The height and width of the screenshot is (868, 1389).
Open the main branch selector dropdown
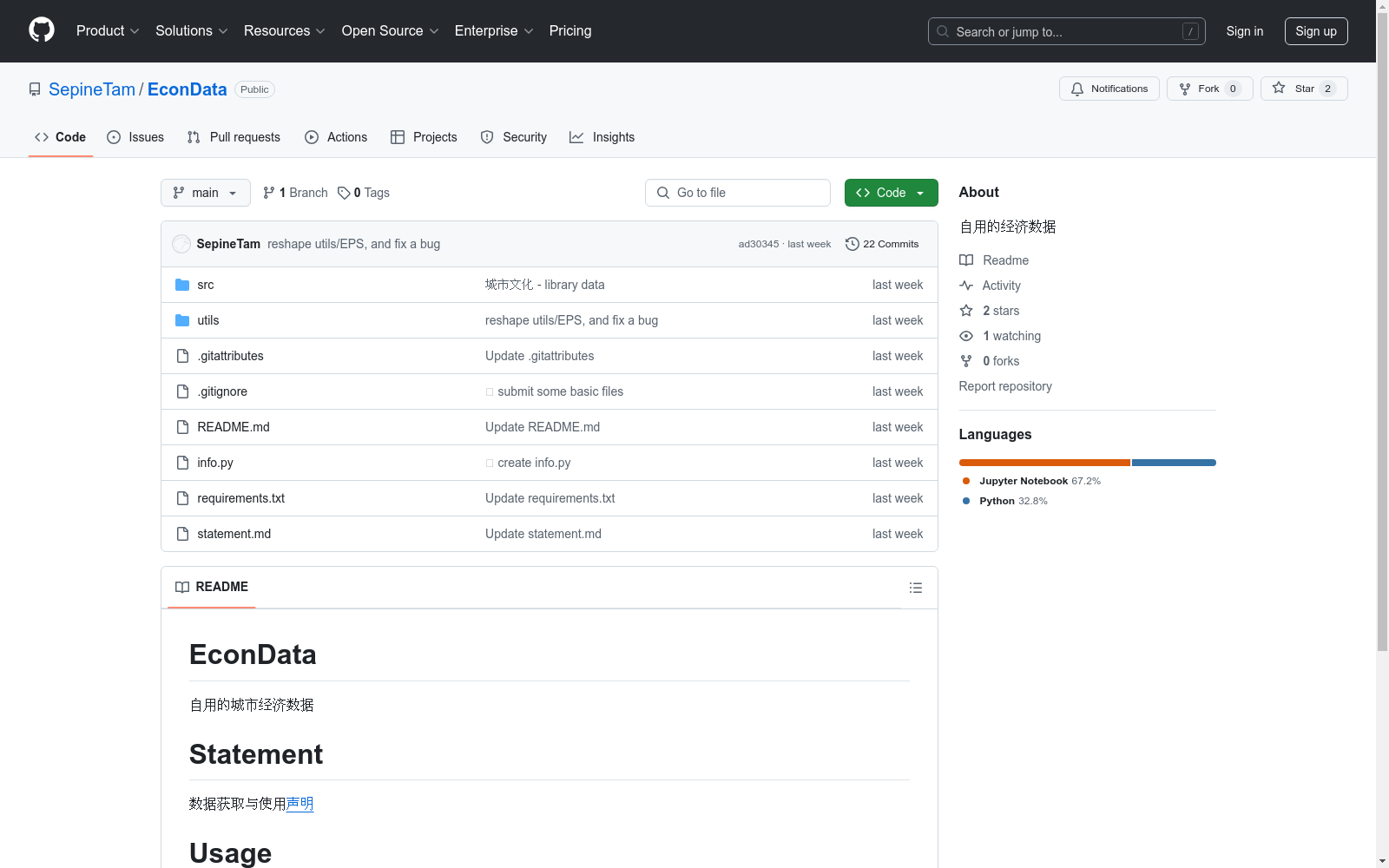(x=206, y=193)
